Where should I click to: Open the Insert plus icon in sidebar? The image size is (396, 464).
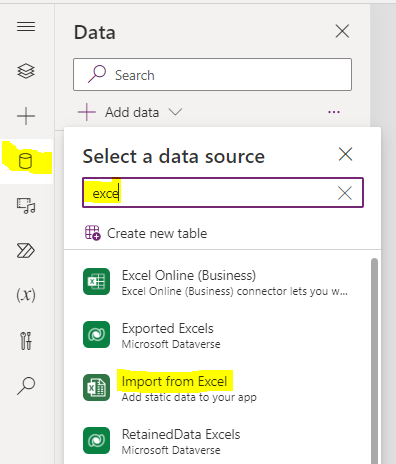[26, 116]
